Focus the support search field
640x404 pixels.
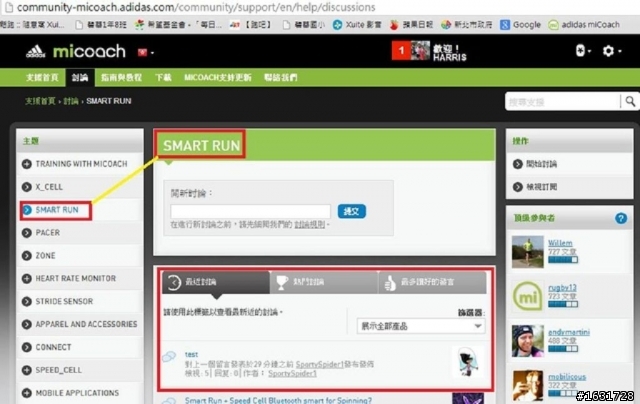tap(562, 102)
